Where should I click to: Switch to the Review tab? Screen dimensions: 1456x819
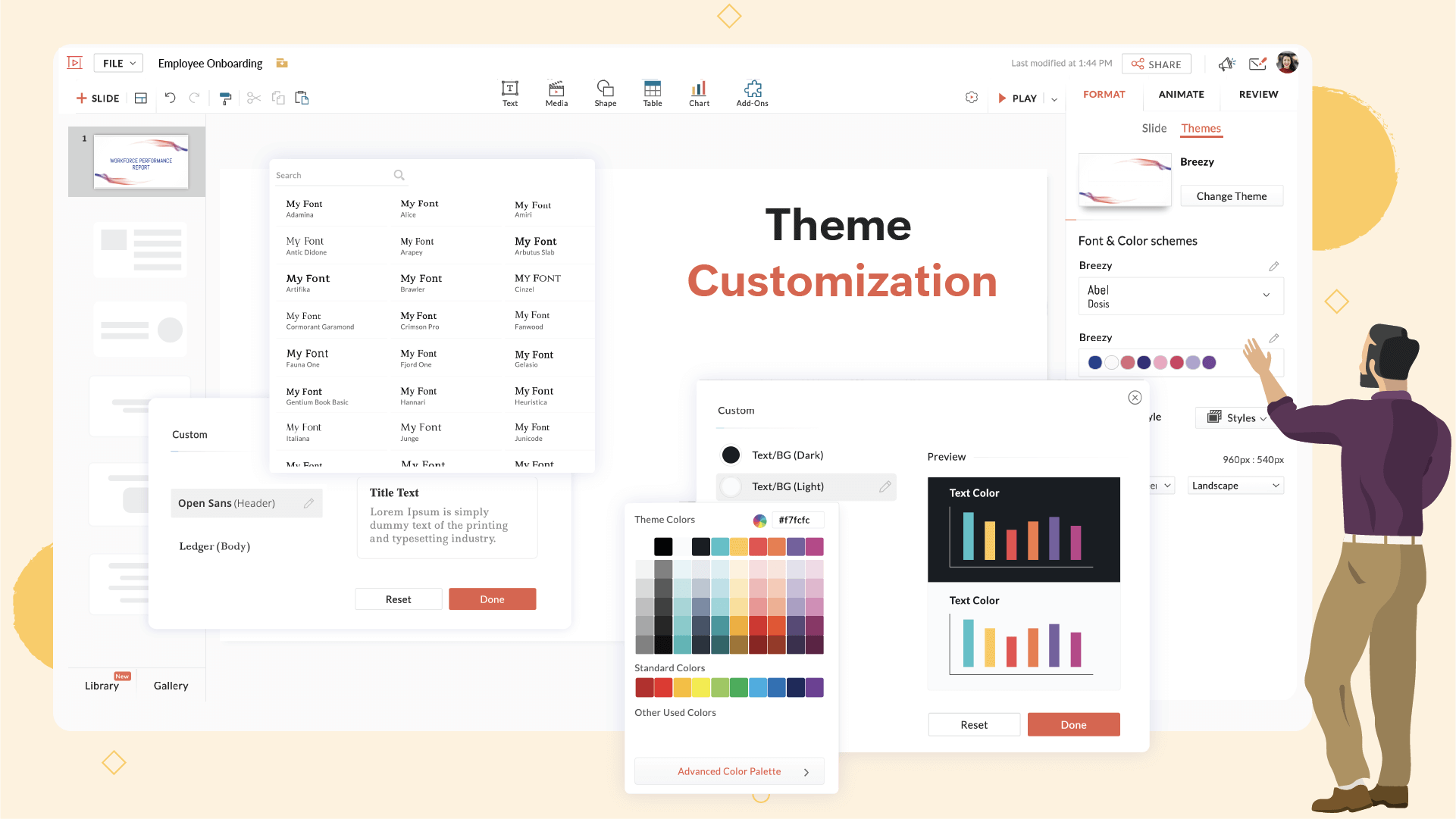click(1258, 93)
